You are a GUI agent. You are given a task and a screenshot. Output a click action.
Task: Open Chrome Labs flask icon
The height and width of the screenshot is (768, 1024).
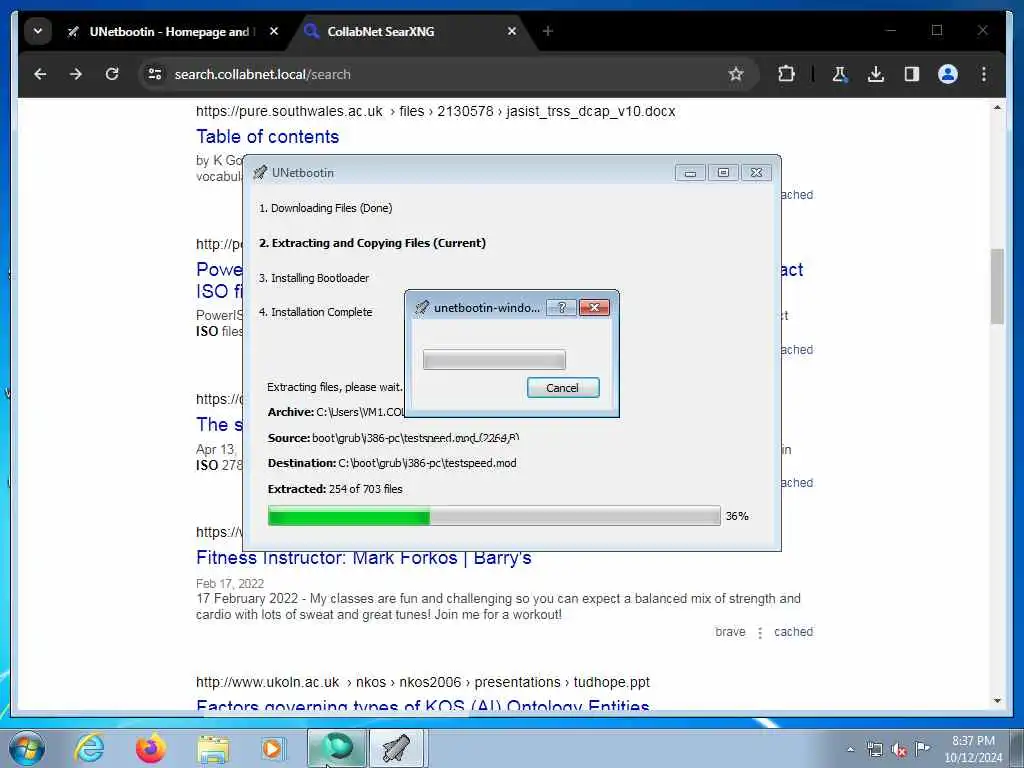click(x=840, y=74)
